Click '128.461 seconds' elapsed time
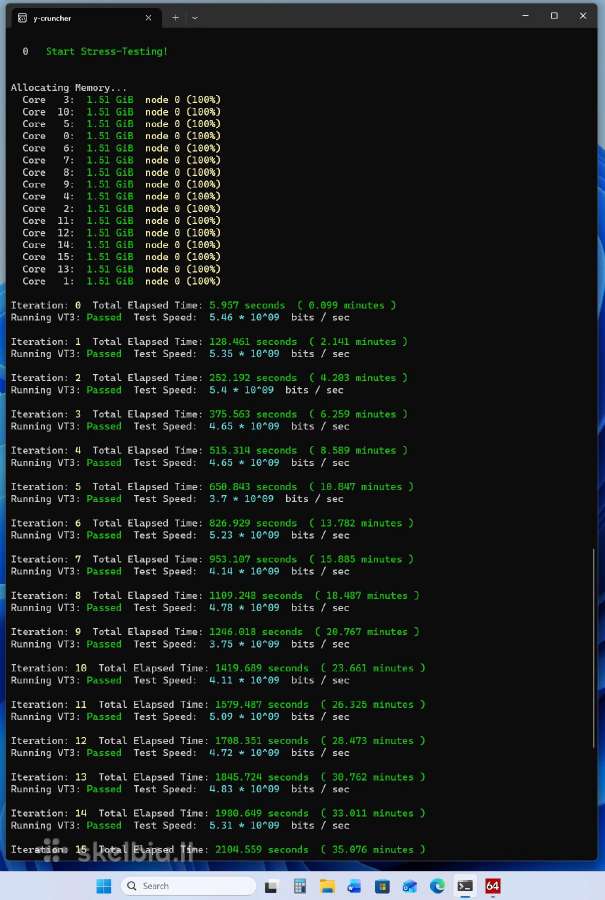The width and height of the screenshot is (605, 900). [x=253, y=342]
